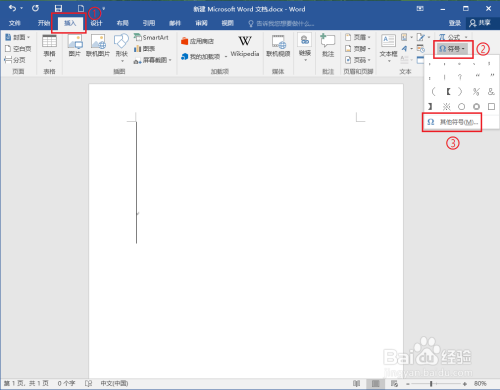The image size is (500, 390).
Task: Switch to the Home (开始) tab
Action: coord(43,23)
